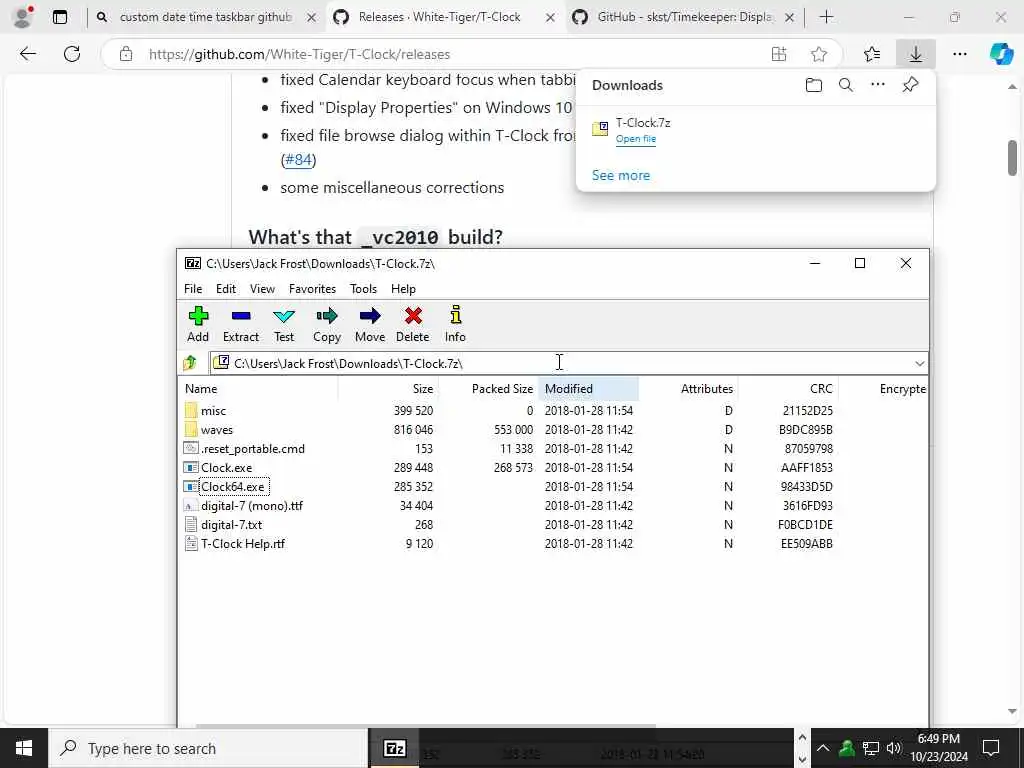Sort by the Modified column header
This screenshot has width=1024, height=768.
click(588, 389)
